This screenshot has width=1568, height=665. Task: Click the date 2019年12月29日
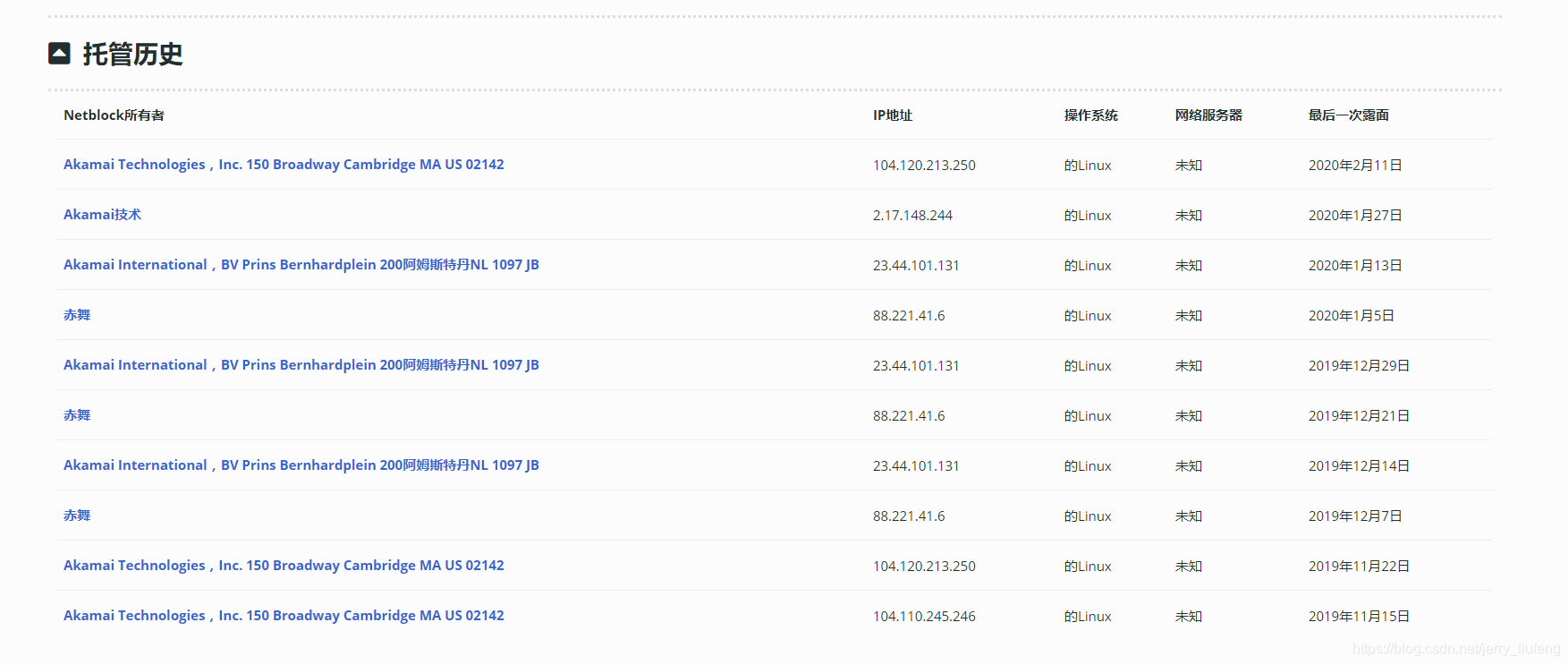[1359, 366]
